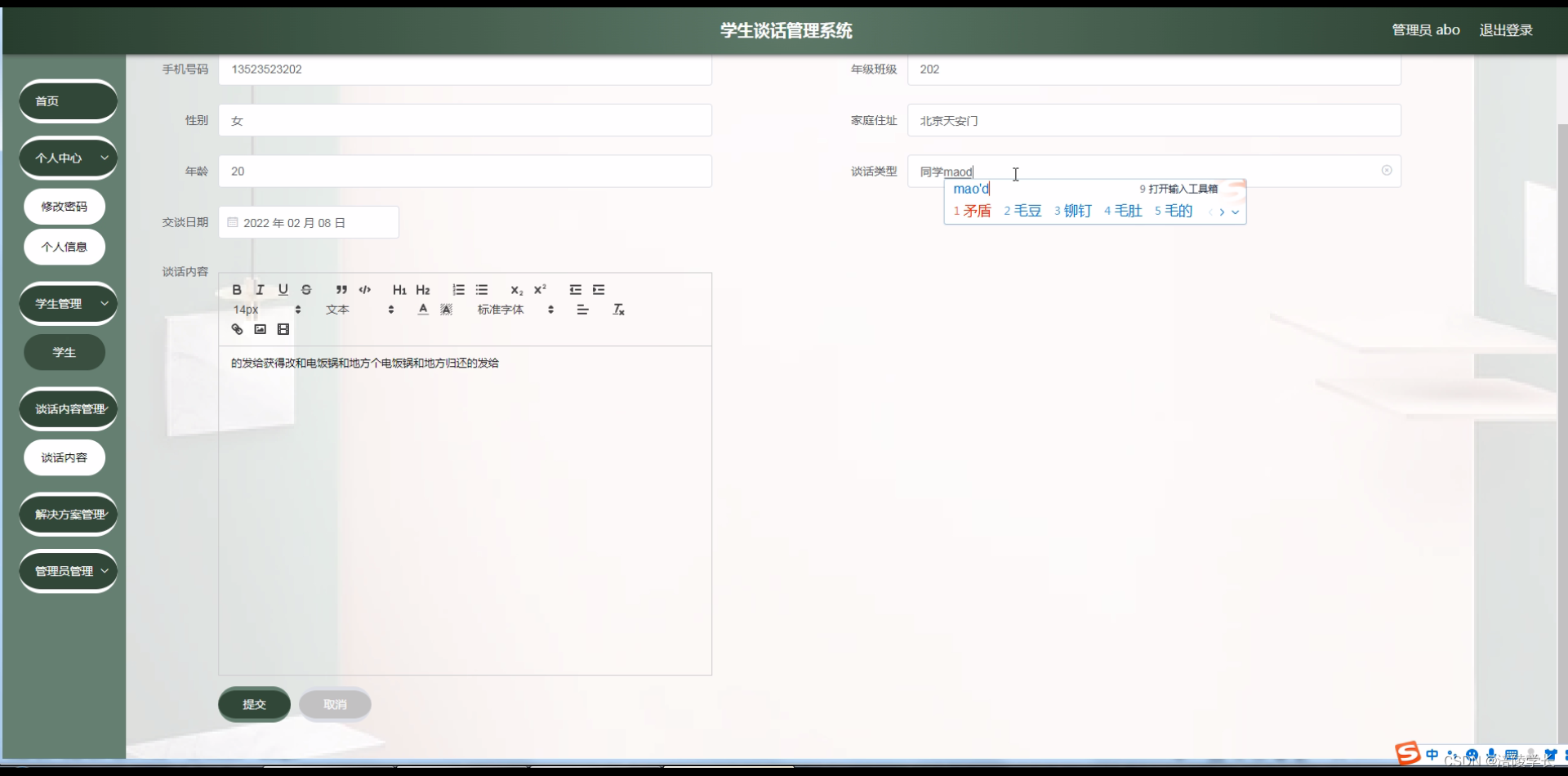
Task: Select the strikethrough icon
Action: 306,290
